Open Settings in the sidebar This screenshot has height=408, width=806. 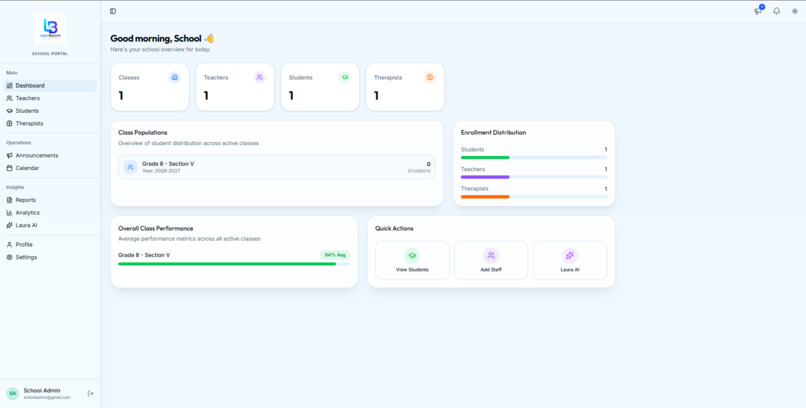pos(50,257)
